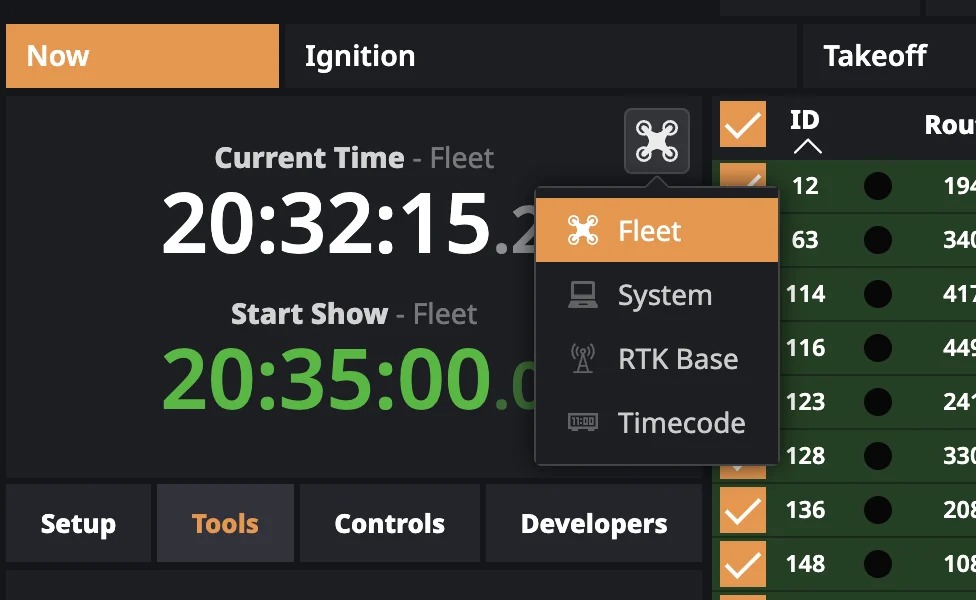This screenshot has height=600, width=976.
Task: Click drone ID 12 in the table
Action: pyautogui.click(x=805, y=185)
